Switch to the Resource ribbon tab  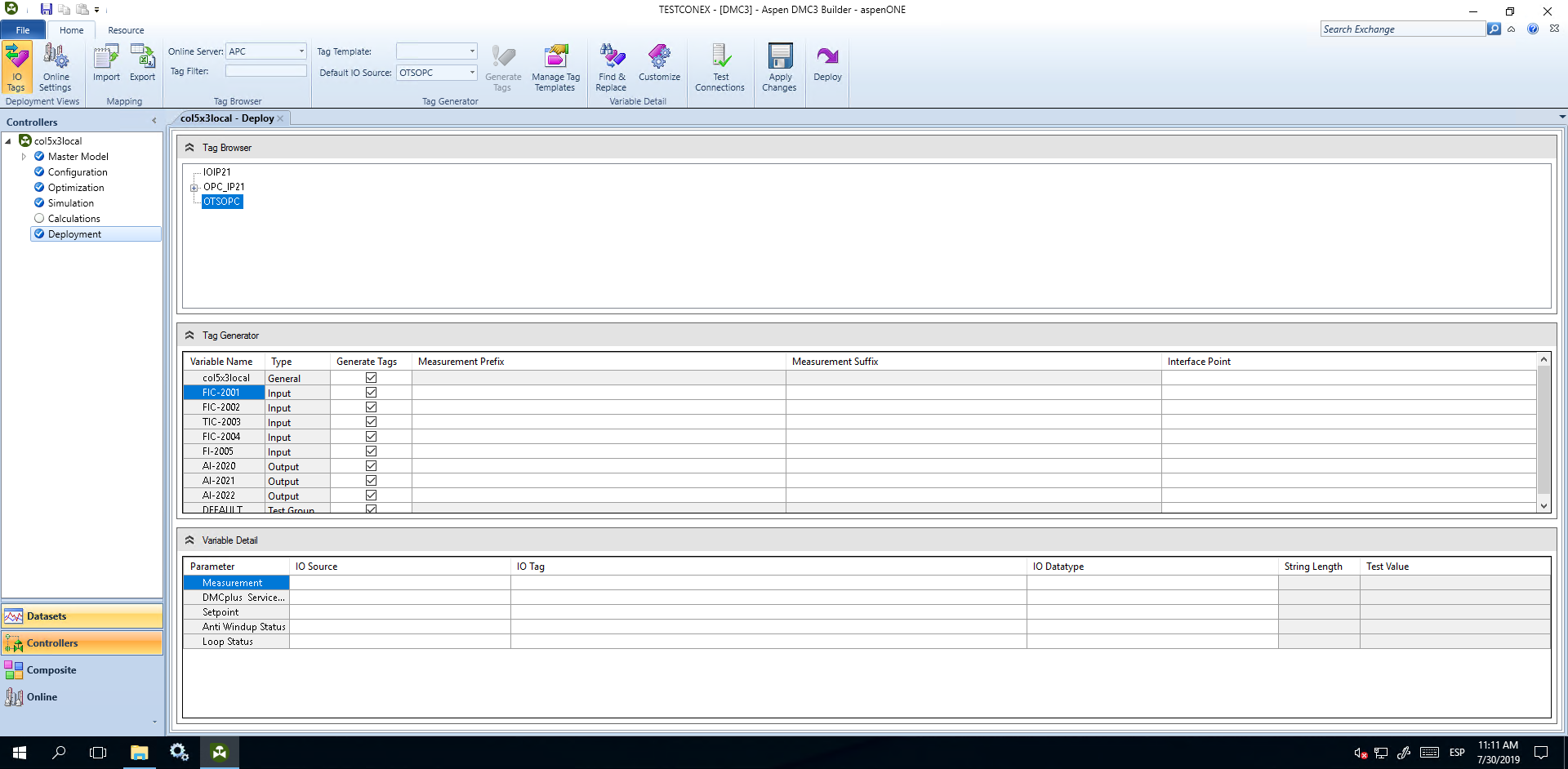pyautogui.click(x=126, y=30)
